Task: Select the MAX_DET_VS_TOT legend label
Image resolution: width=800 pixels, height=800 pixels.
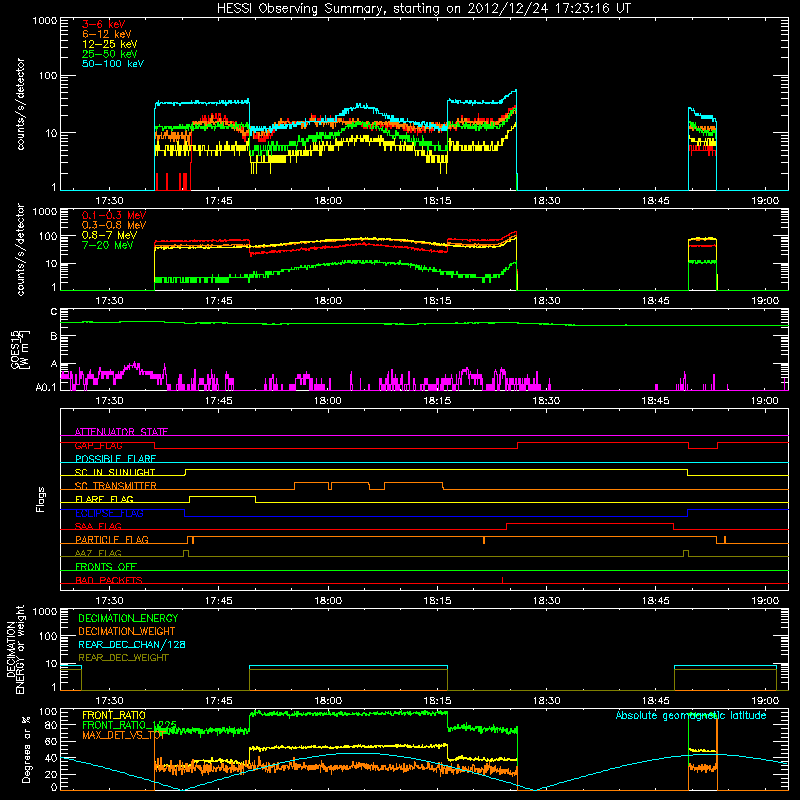Action: 123,735
